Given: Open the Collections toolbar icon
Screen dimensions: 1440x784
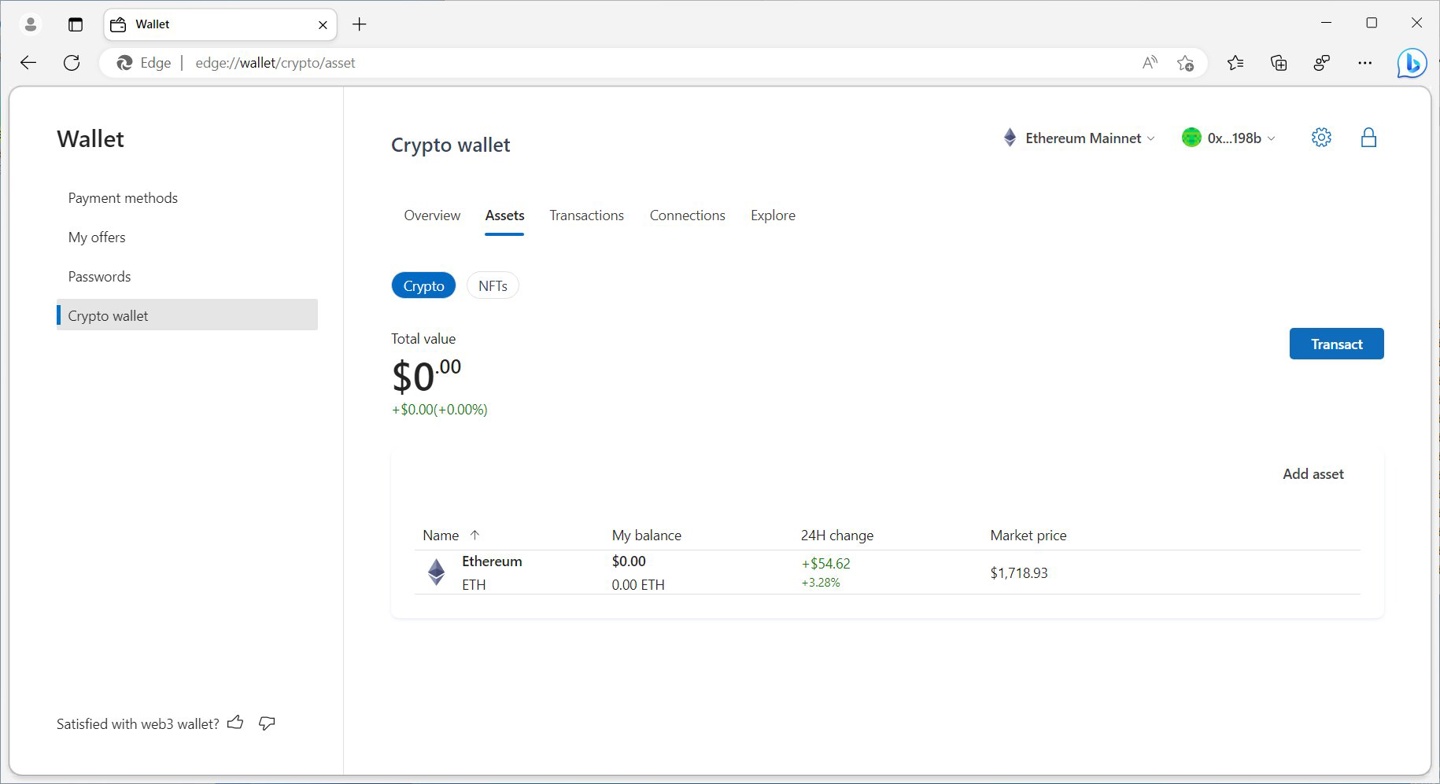Looking at the screenshot, I should (x=1278, y=63).
